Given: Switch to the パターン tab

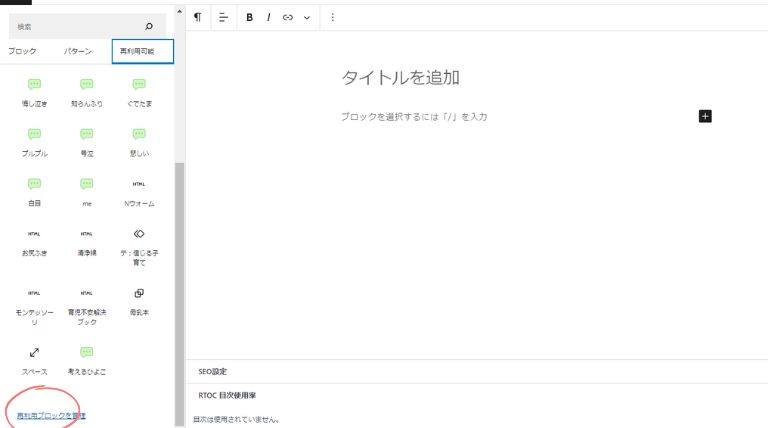Looking at the screenshot, I should click(x=78, y=51).
